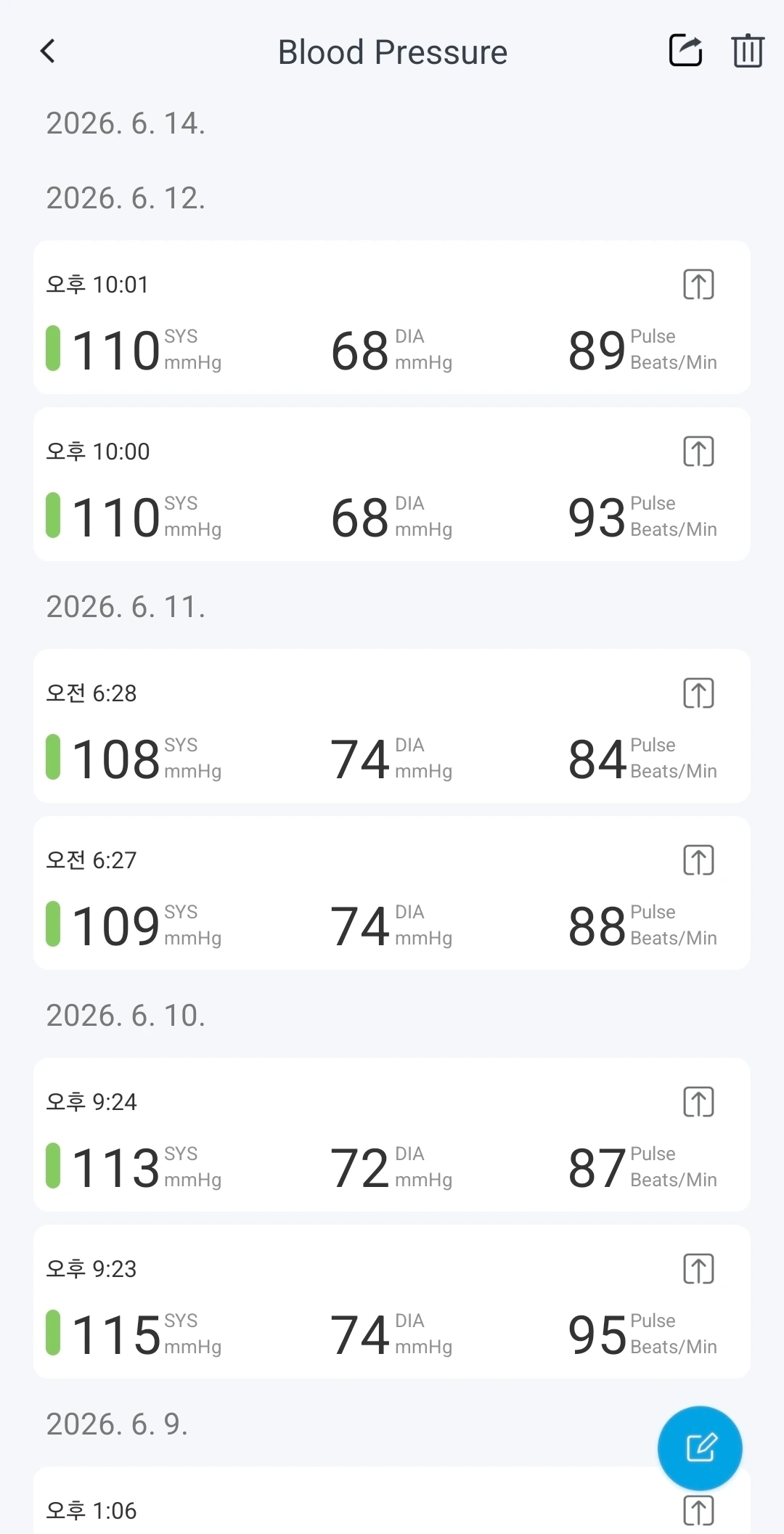Viewport: 784px width, 1534px height.
Task: Open the 108 SYS measurement card
Action: 392,726
